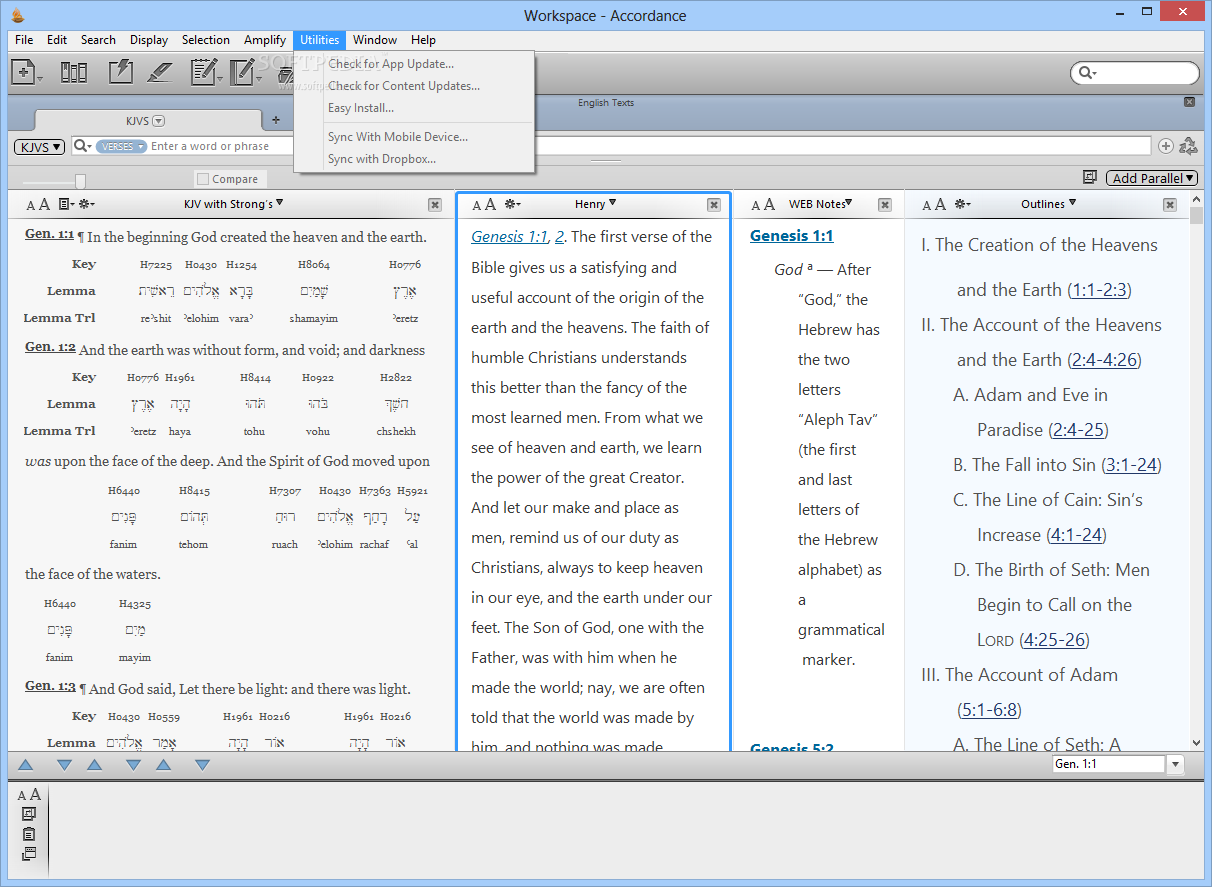Open the KJV with Strong's module dropdown
The height and width of the screenshot is (887, 1212).
coord(233,203)
